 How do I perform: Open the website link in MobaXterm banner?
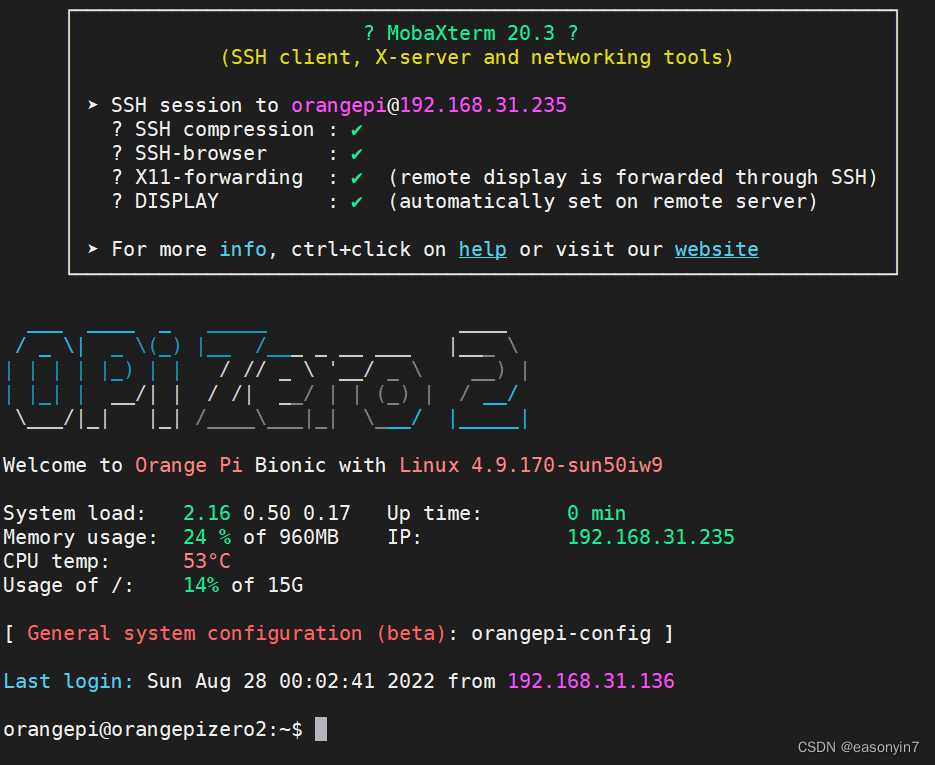pyautogui.click(x=716, y=249)
